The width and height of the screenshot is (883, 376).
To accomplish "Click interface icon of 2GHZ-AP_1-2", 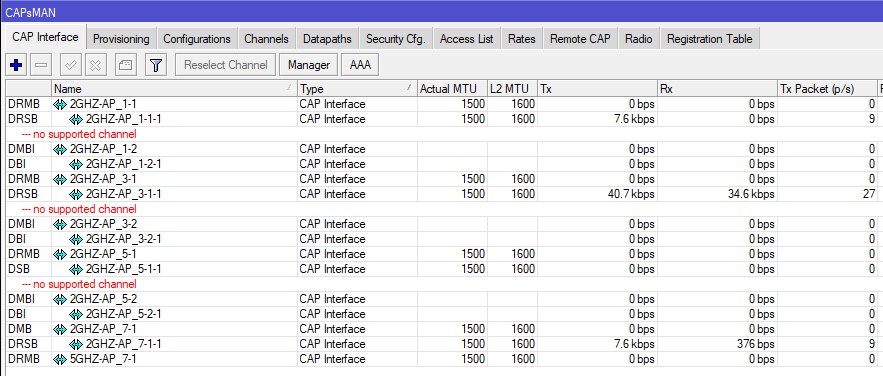I will (60, 149).
